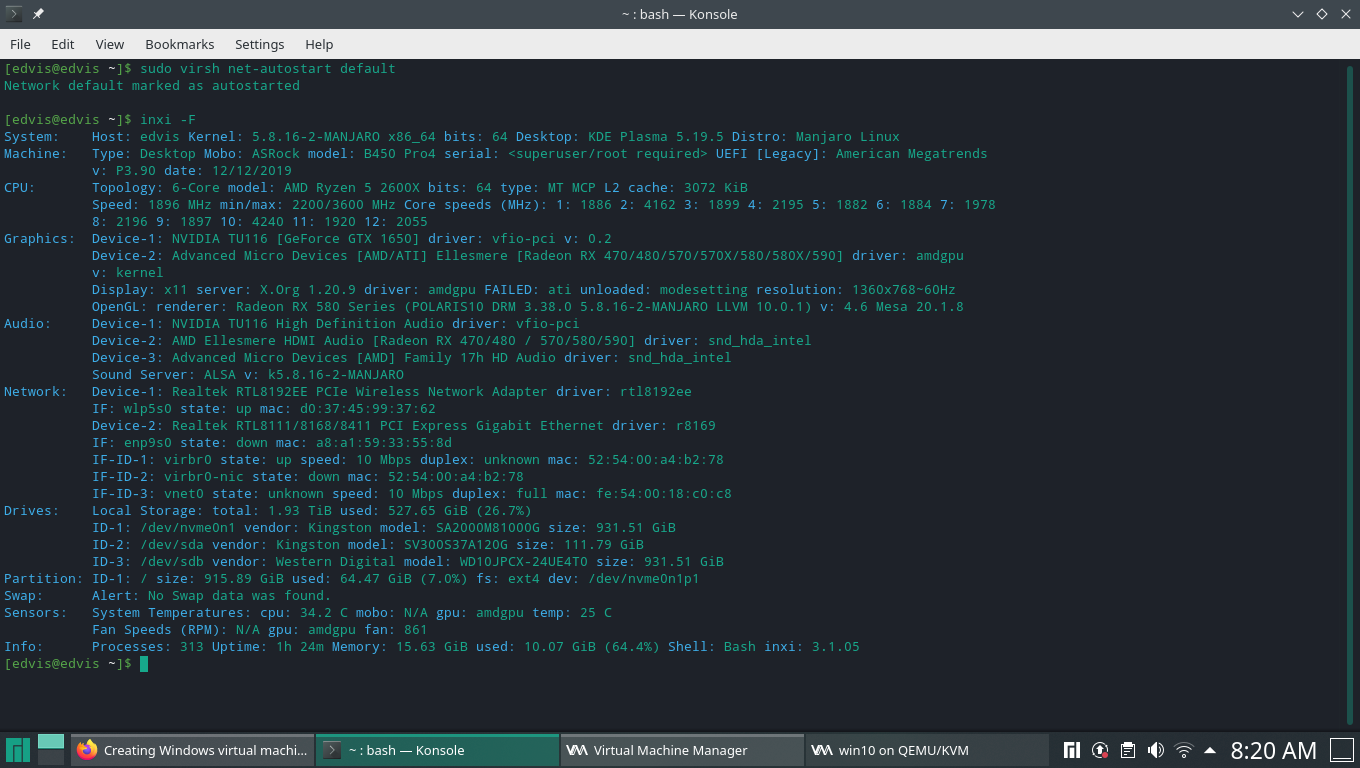Screen dimensions: 1360x768
Task: Click the Konsole window menu icon in title bar
Action: coord(14,14)
